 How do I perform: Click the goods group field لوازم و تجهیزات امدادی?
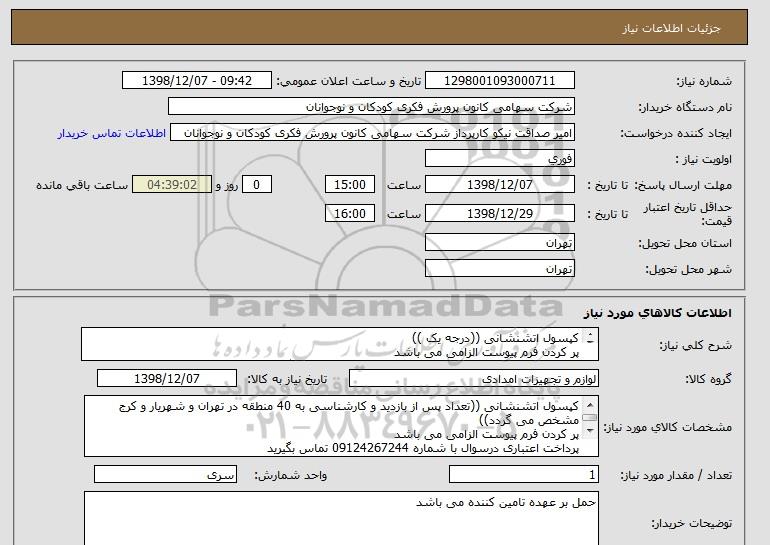point(473,379)
